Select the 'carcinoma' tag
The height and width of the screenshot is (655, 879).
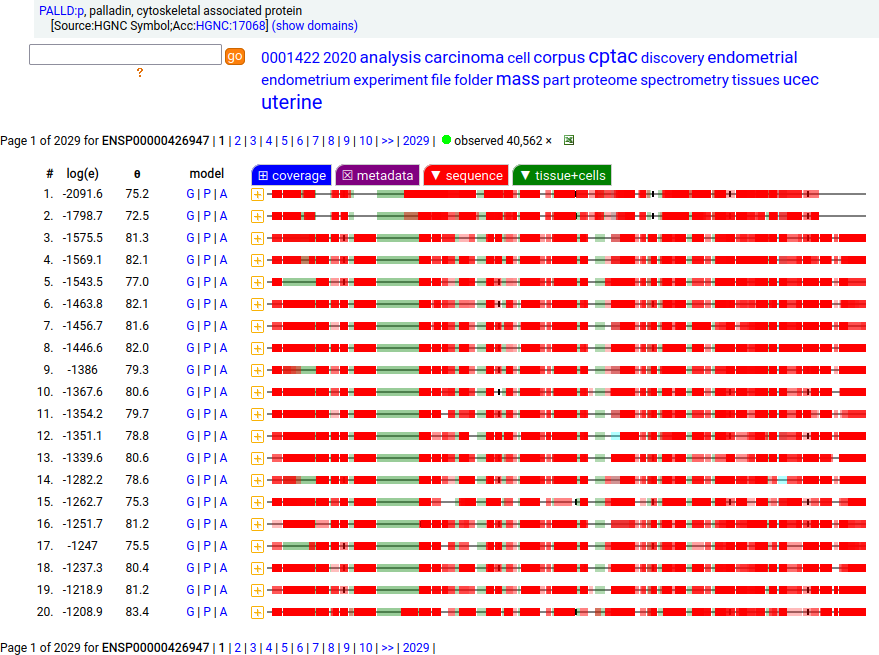(x=464, y=58)
